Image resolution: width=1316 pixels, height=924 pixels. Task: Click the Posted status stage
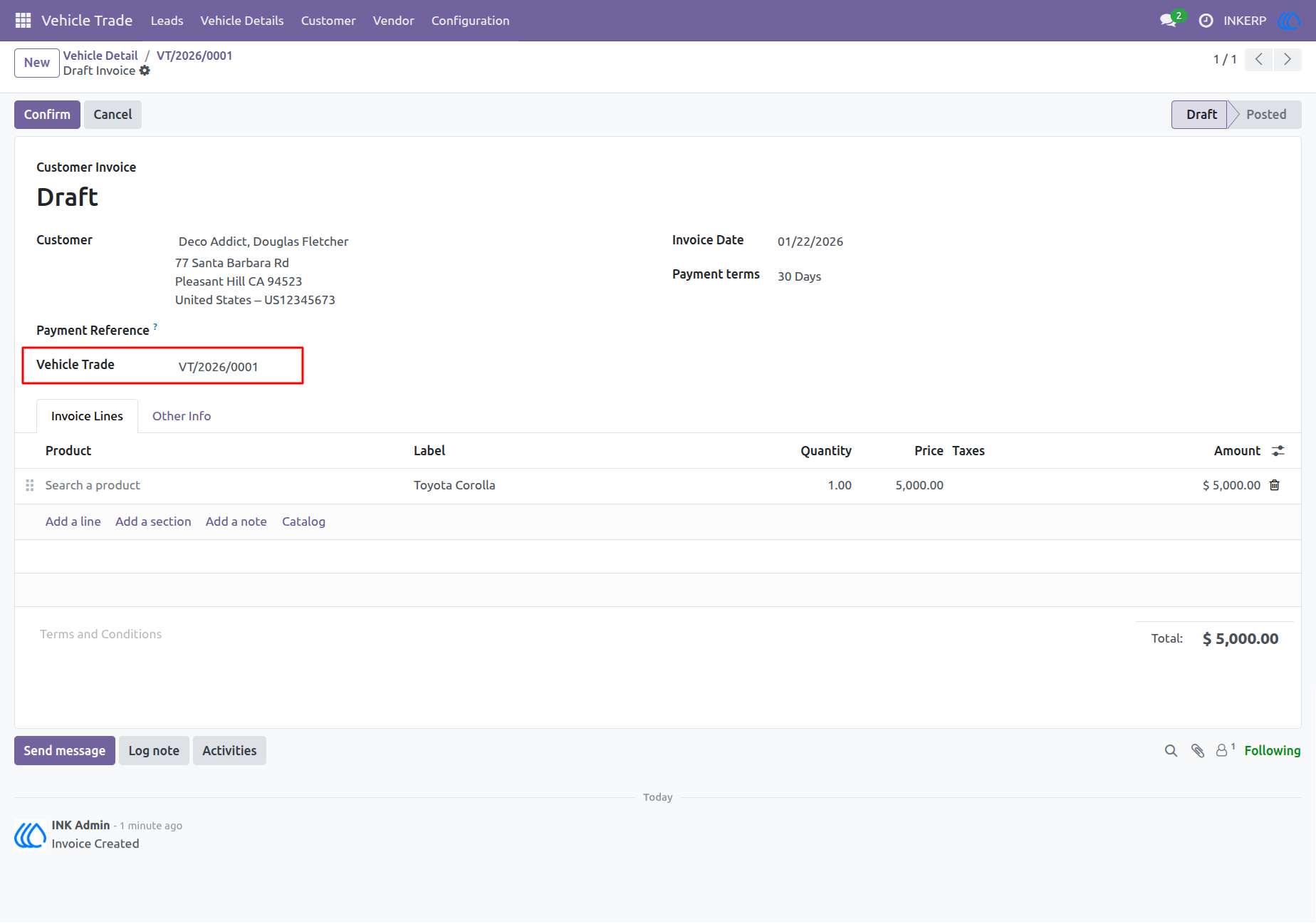coord(1266,115)
